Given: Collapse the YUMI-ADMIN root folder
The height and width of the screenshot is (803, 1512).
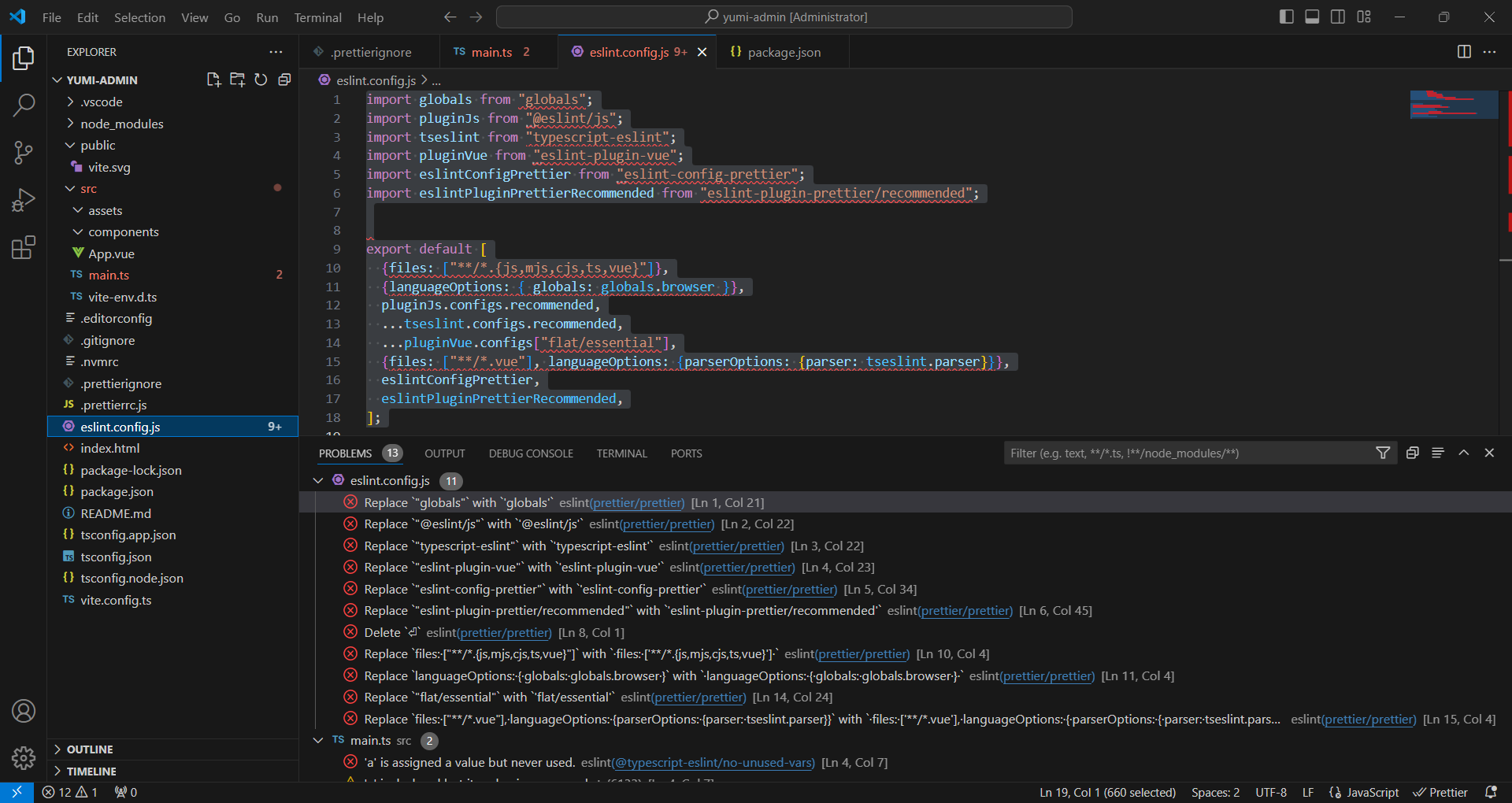Looking at the screenshot, I should [x=57, y=80].
